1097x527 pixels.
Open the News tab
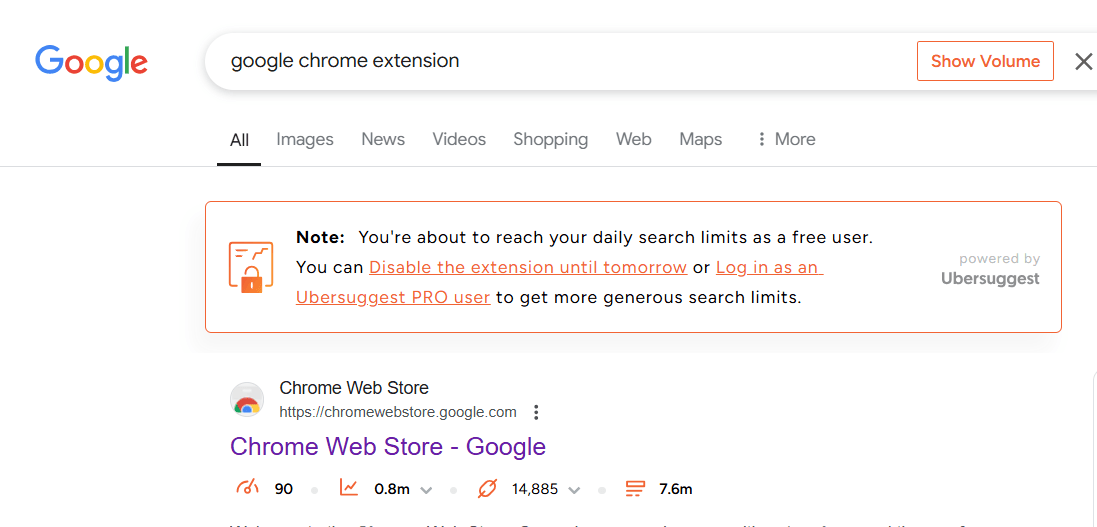[383, 139]
